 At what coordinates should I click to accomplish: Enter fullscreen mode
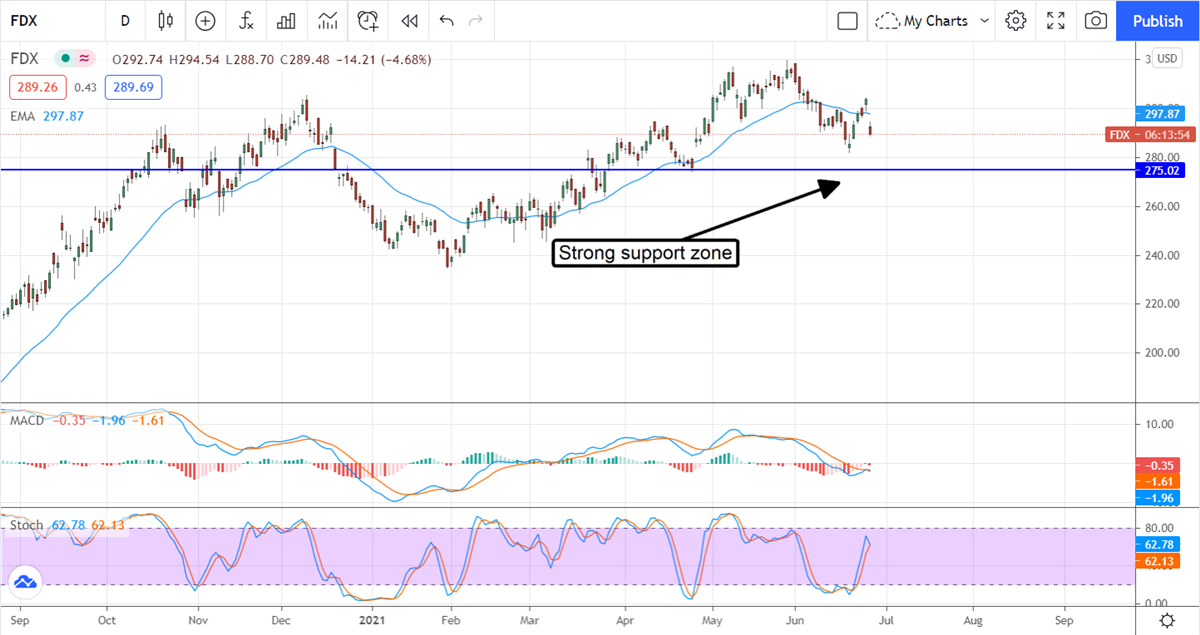(1056, 20)
